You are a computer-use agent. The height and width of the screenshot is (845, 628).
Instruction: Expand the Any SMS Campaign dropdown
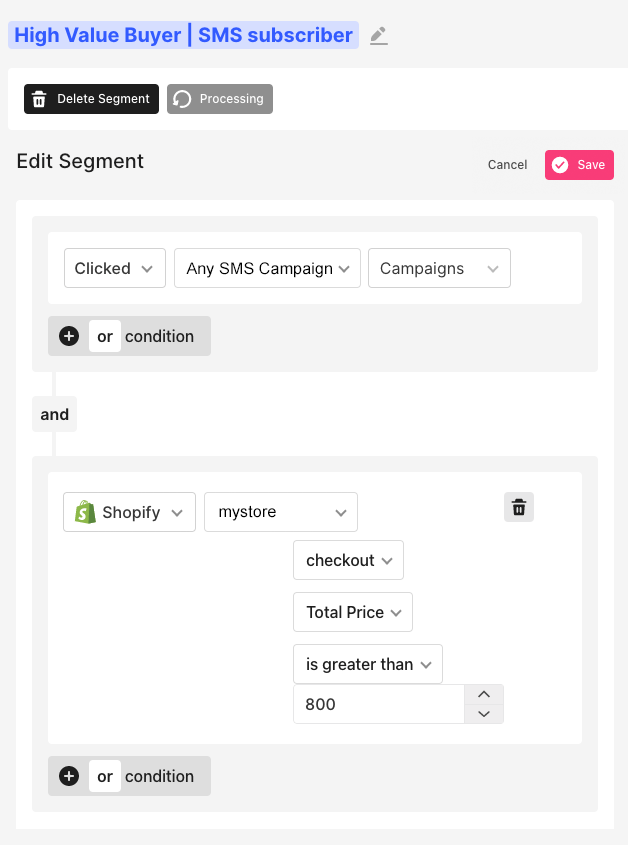tap(266, 268)
